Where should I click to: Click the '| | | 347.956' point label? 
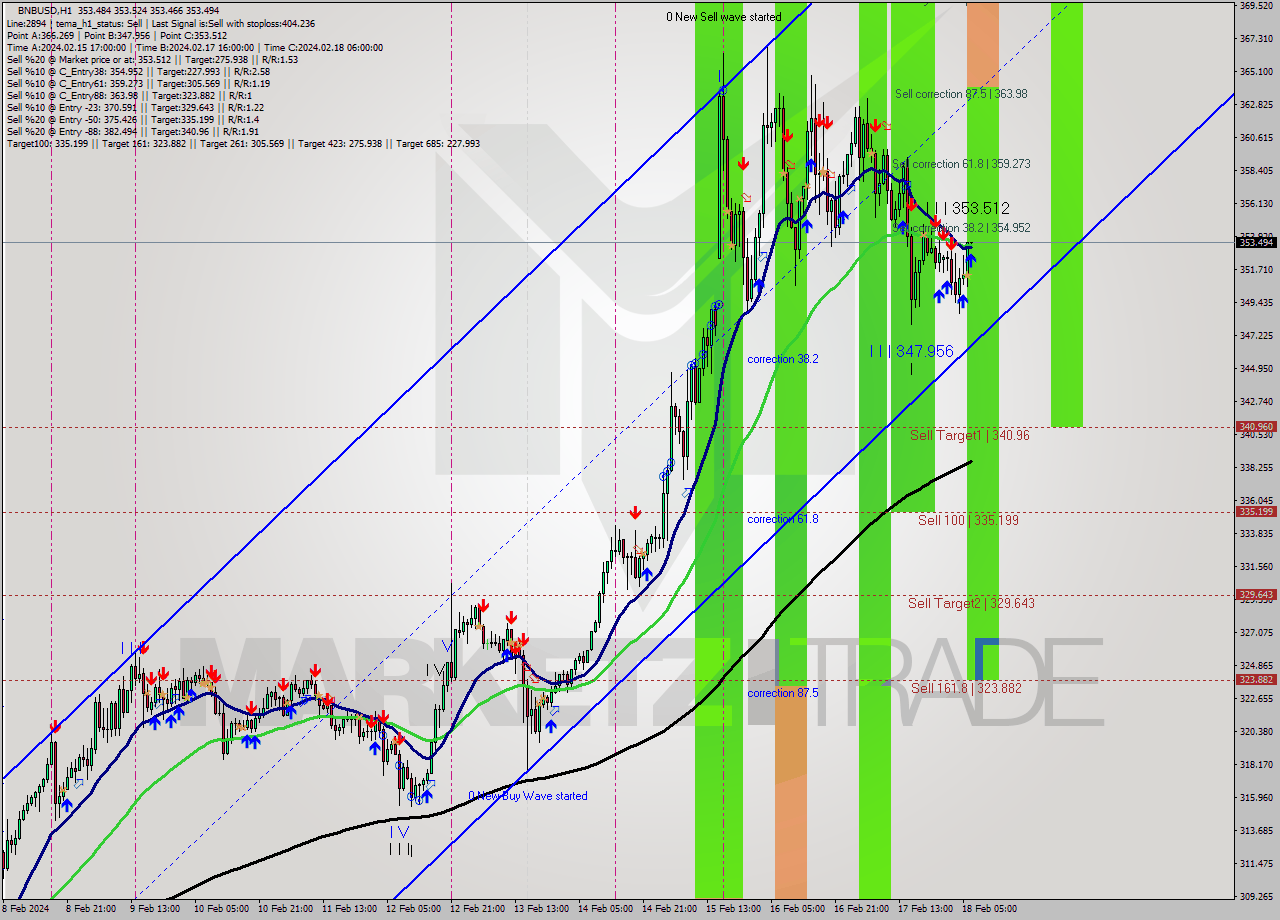pos(911,351)
